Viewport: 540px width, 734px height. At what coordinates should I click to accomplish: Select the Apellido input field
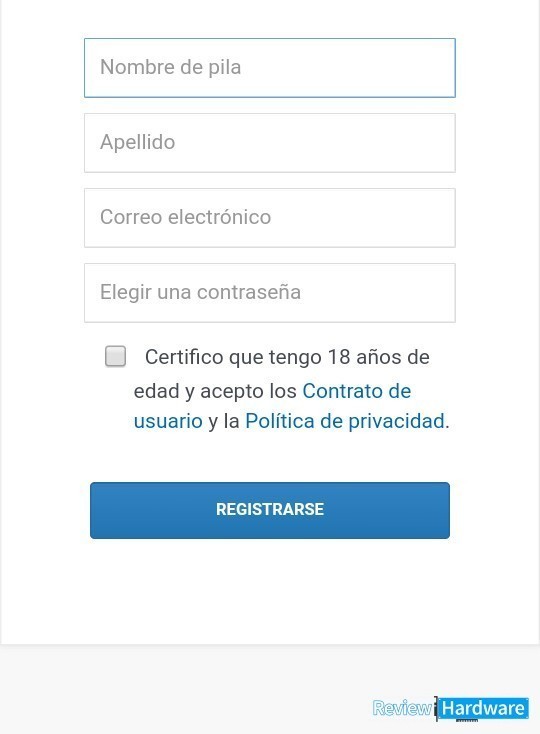[x=270, y=143]
